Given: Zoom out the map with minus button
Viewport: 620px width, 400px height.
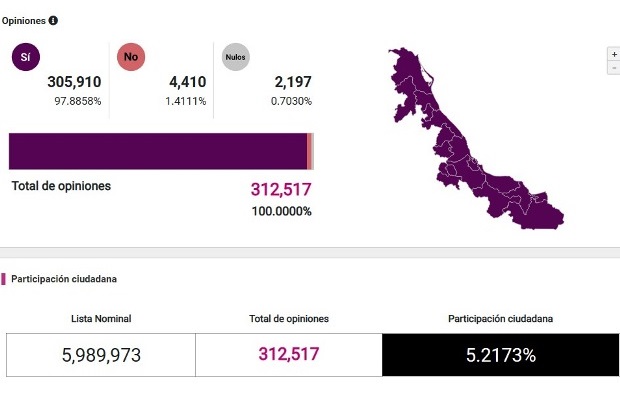Looking at the screenshot, I should 614,67.
